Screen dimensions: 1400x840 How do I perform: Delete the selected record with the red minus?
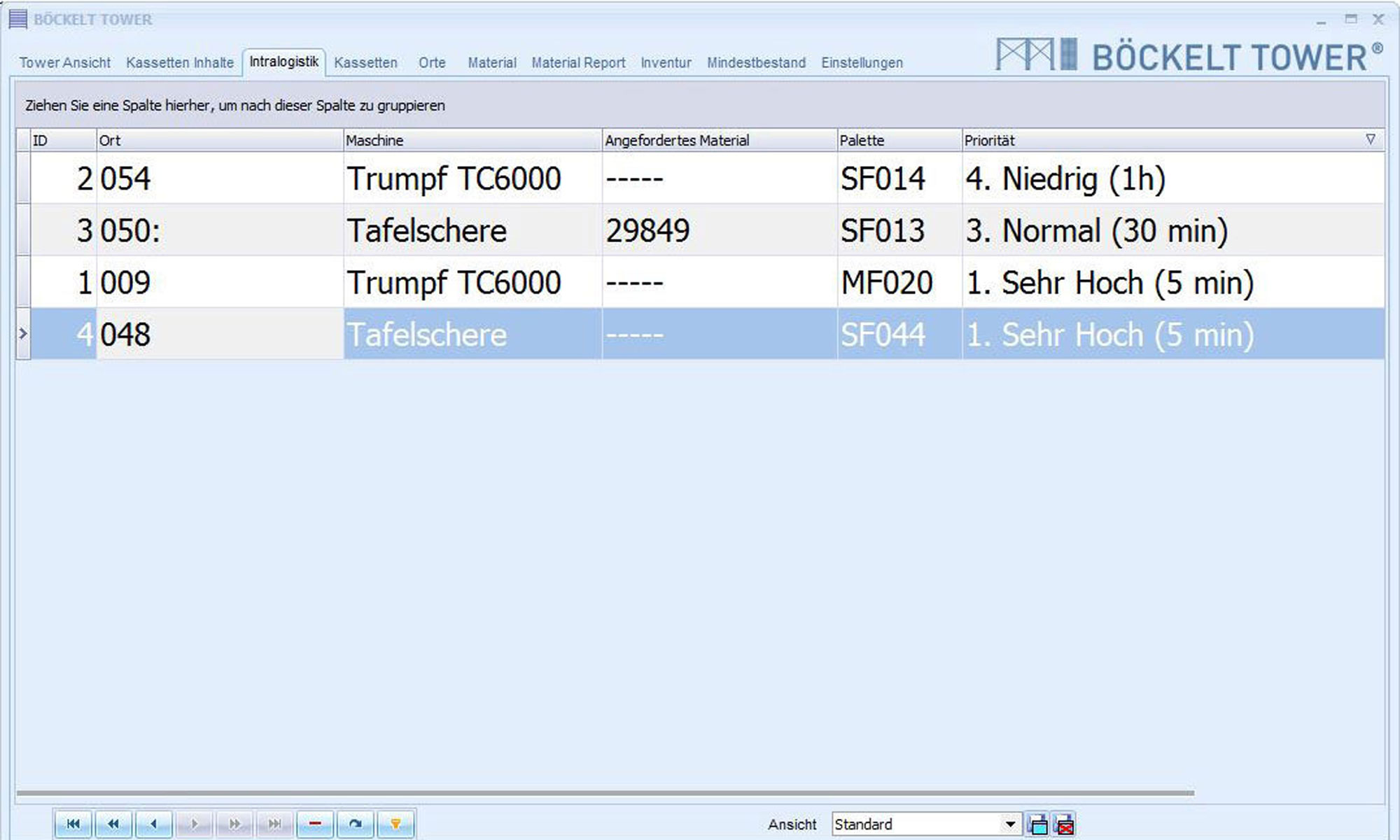tap(315, 824)
